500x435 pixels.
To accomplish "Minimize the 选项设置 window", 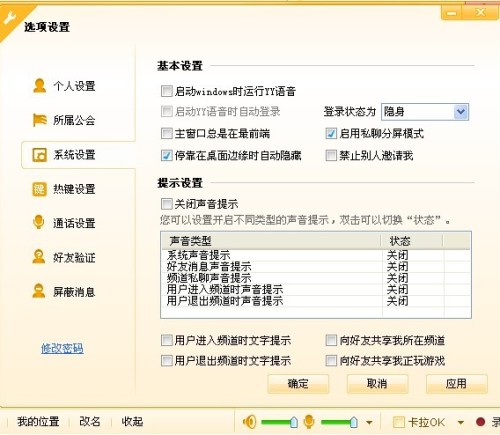I will pos(452,13).
